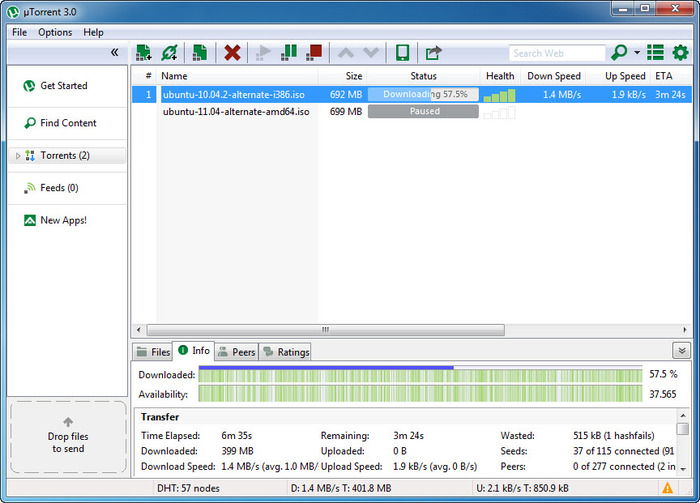Select Torrents (2) in sidebar

pyautogui.click(x=67, y=155)
